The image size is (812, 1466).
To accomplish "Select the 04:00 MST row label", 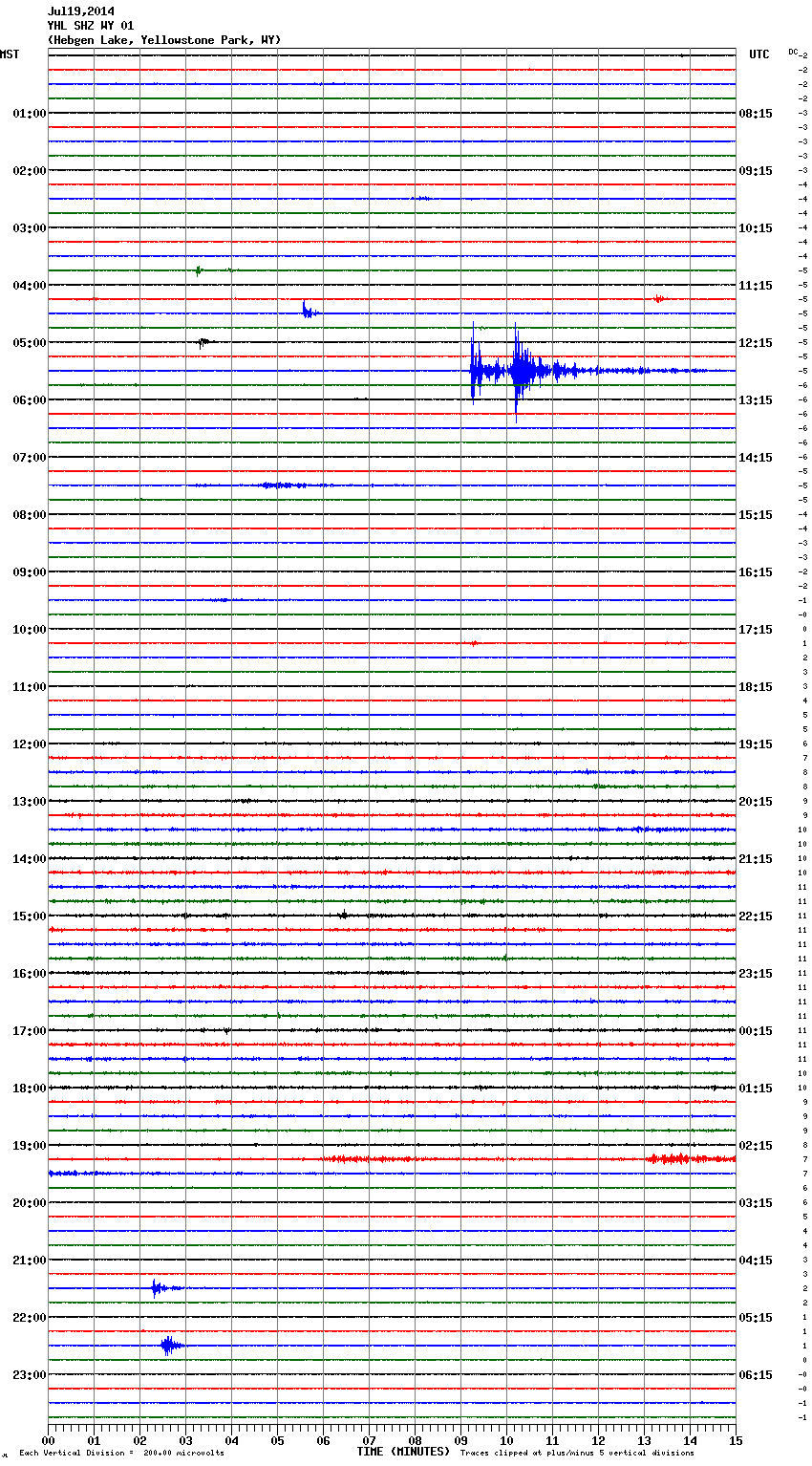I will pyautogui.click(x=29, y=285).
